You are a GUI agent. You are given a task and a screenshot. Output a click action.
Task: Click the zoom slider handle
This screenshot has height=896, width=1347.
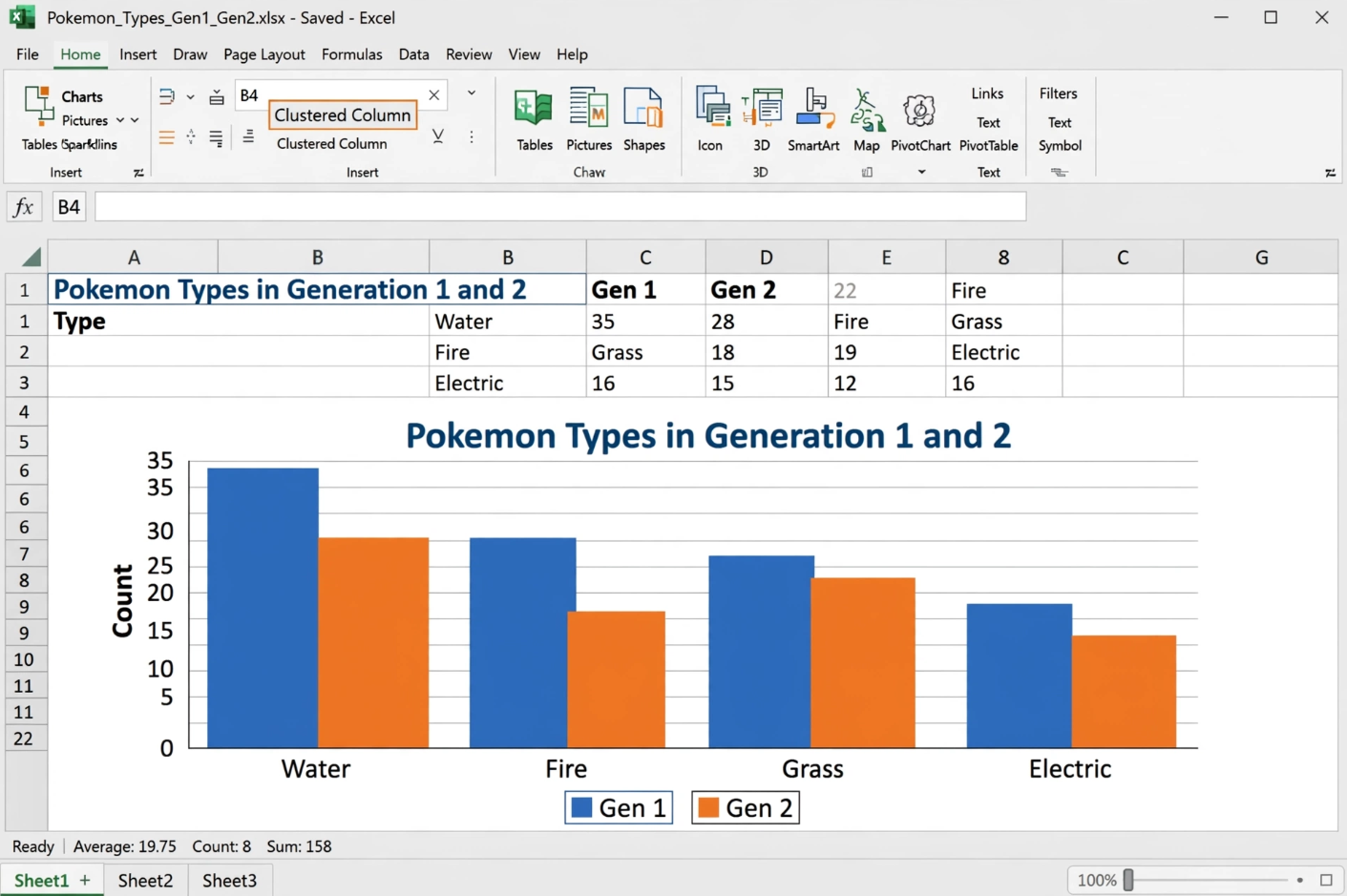tap(1128, 880)
